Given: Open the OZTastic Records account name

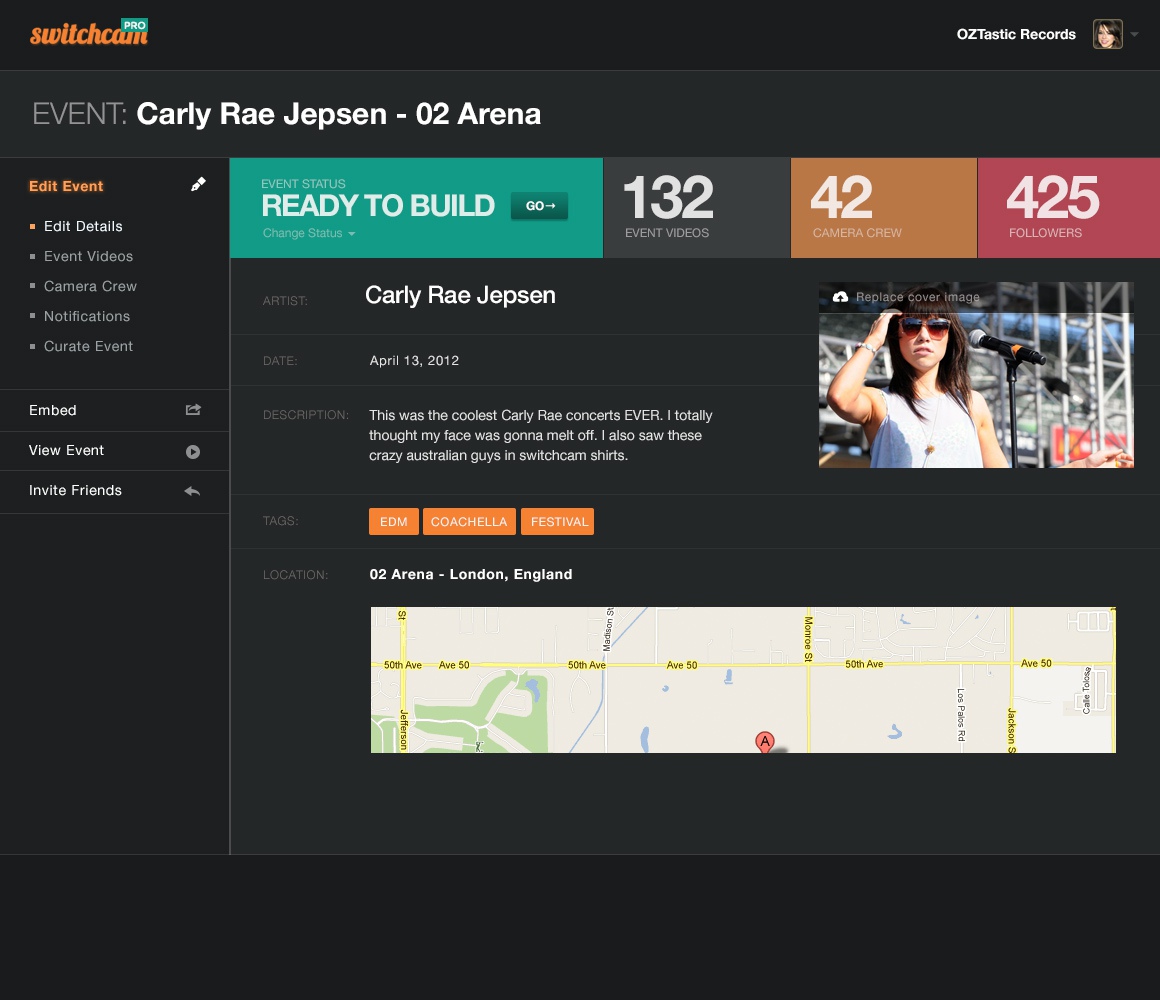Looking at the screenshot, I should (1015, 34).
